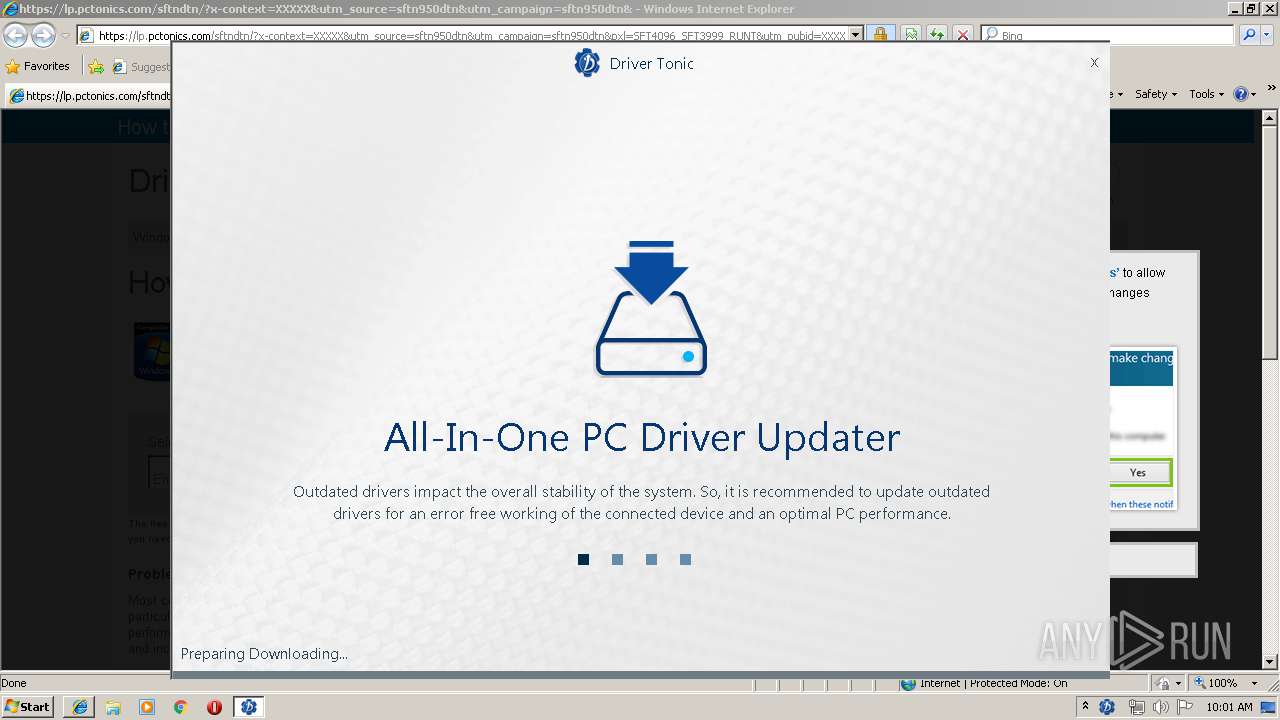1280x720 pixels.
Task: Show hidden system tray icons
Action: pos(1085,707)
